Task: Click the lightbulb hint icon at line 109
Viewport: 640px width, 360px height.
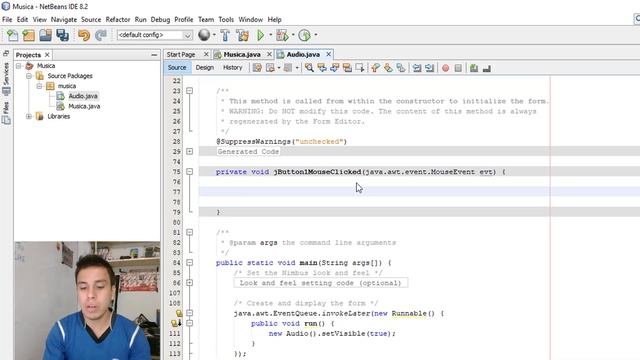Action: tap(179, 313)
